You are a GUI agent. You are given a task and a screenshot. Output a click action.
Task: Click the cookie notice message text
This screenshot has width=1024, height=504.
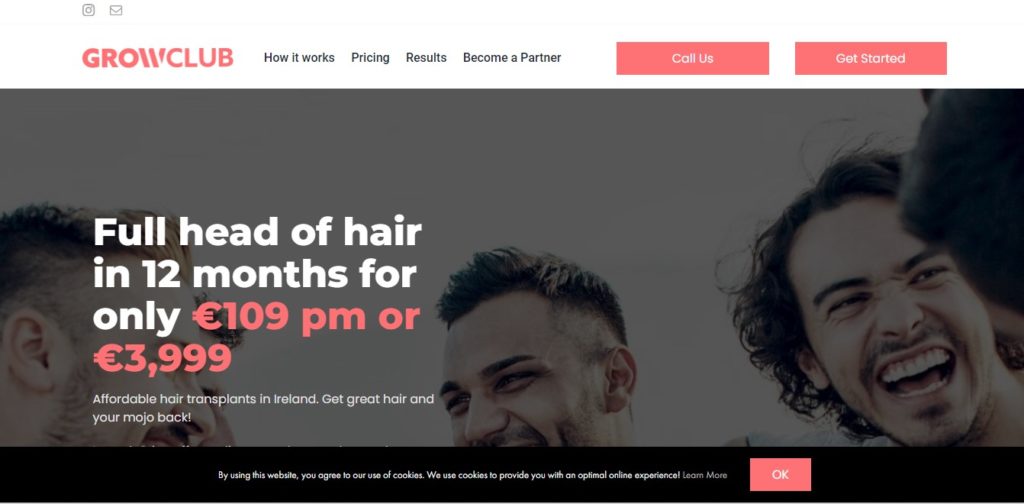[449, 475]
